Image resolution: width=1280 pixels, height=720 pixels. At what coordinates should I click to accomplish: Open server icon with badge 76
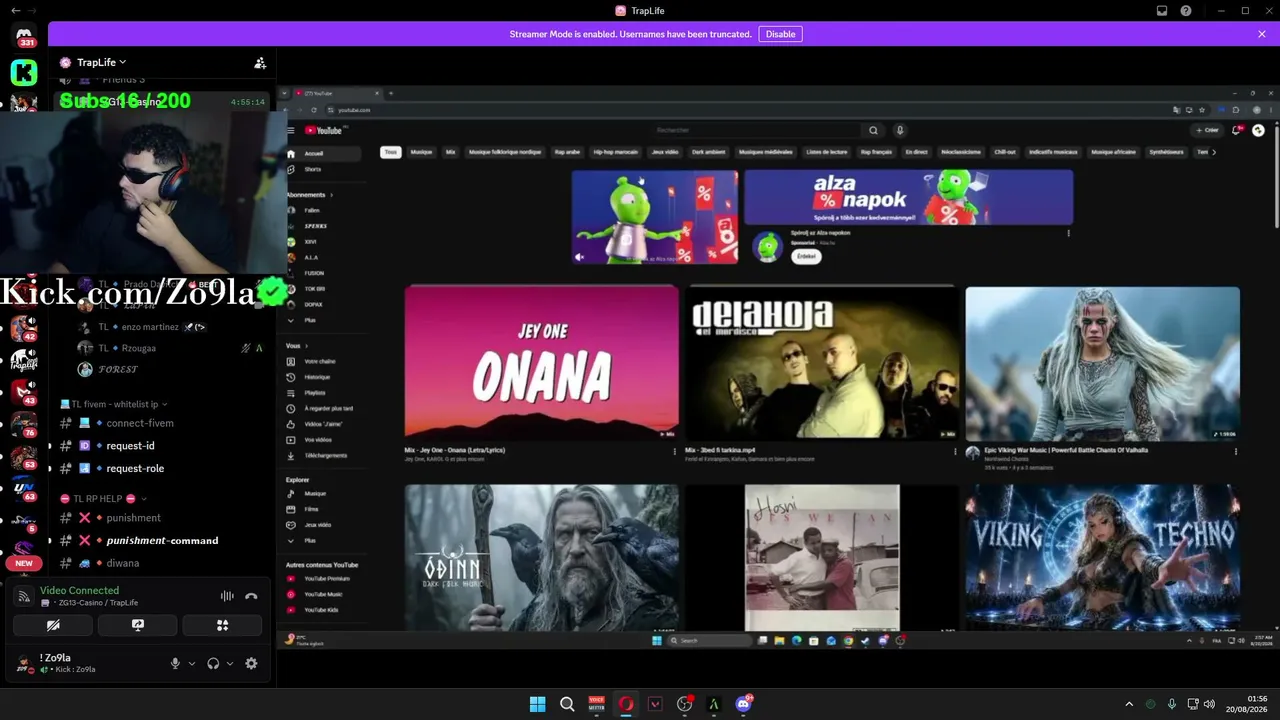(x=24, y=425)
